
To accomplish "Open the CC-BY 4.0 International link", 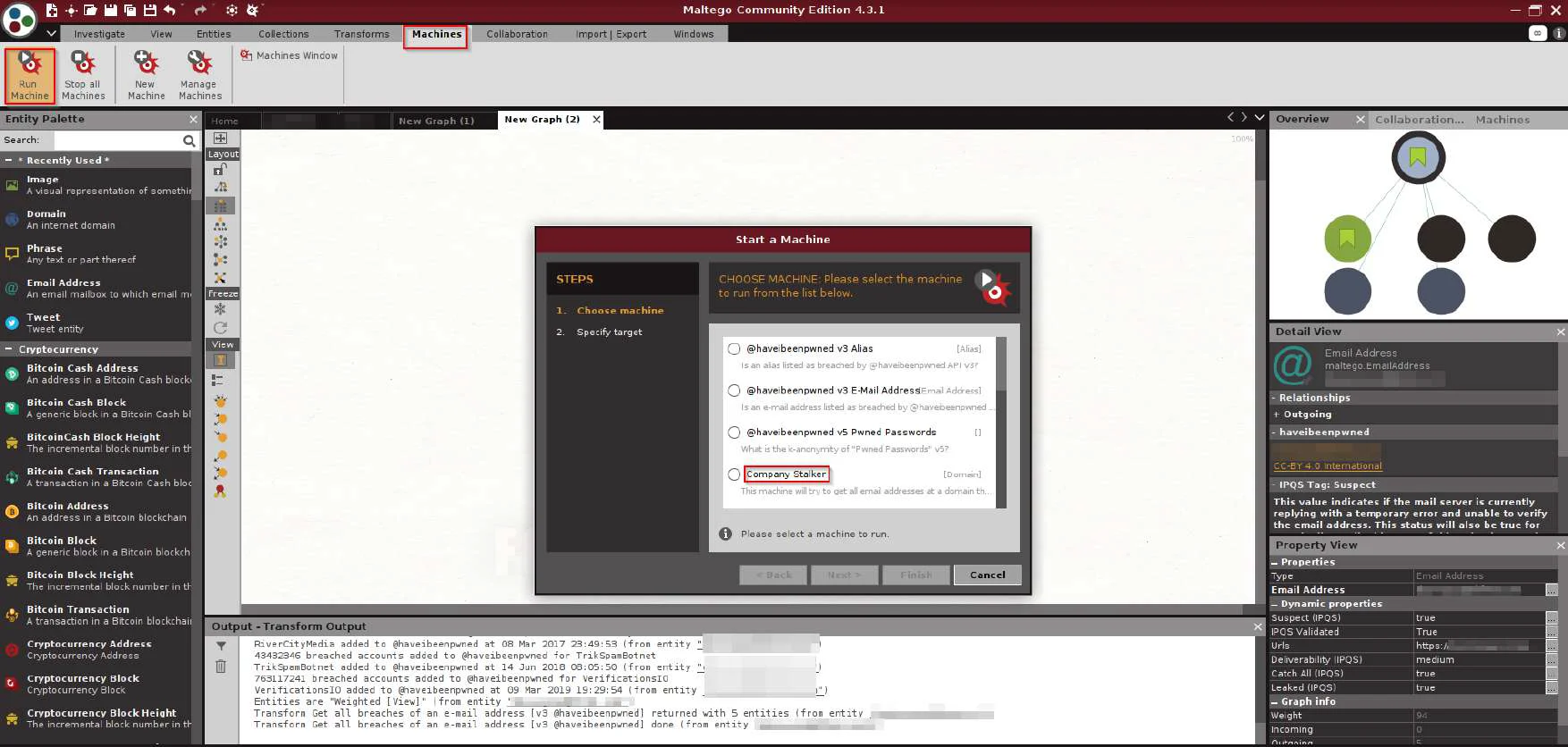I will coord(1328,466).
